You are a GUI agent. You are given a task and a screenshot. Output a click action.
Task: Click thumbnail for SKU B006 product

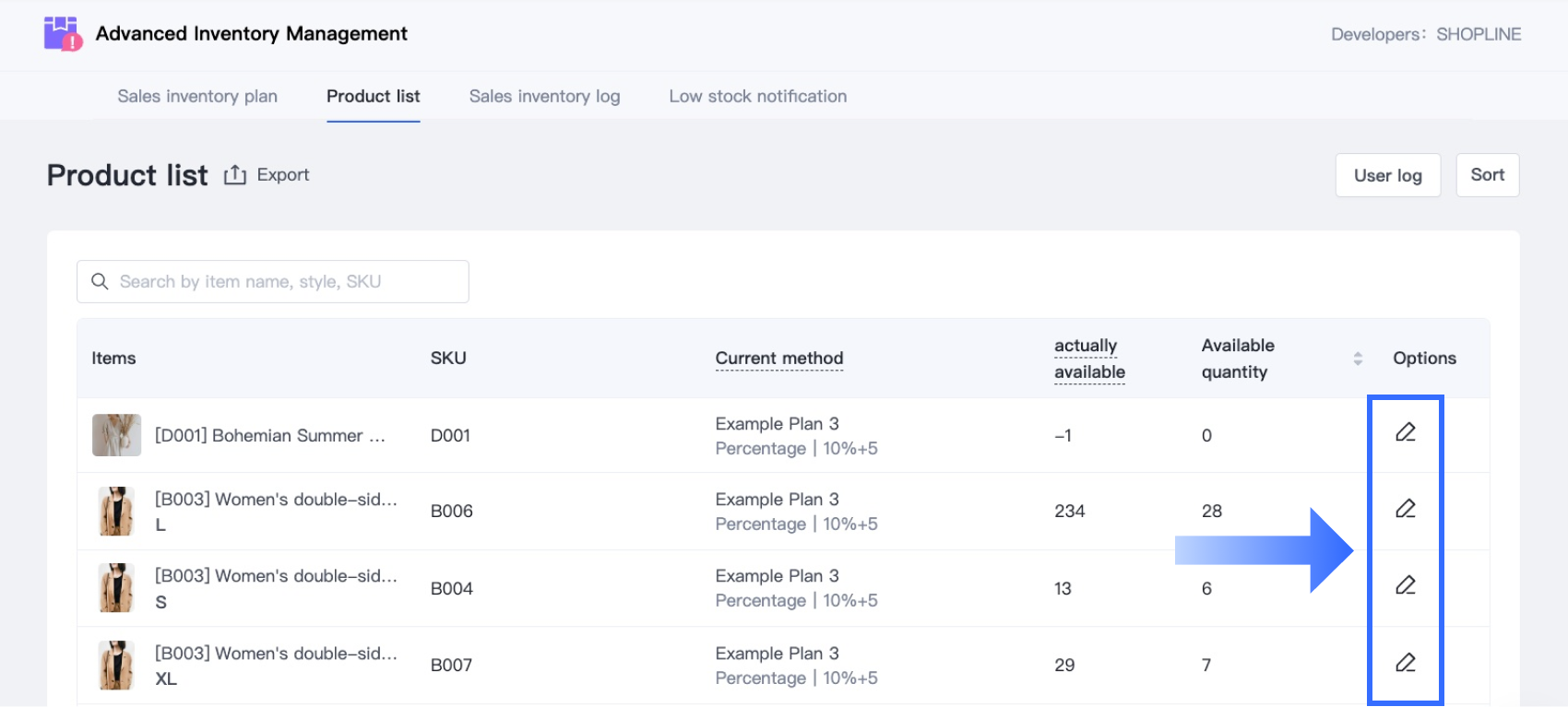coord(116,512)
